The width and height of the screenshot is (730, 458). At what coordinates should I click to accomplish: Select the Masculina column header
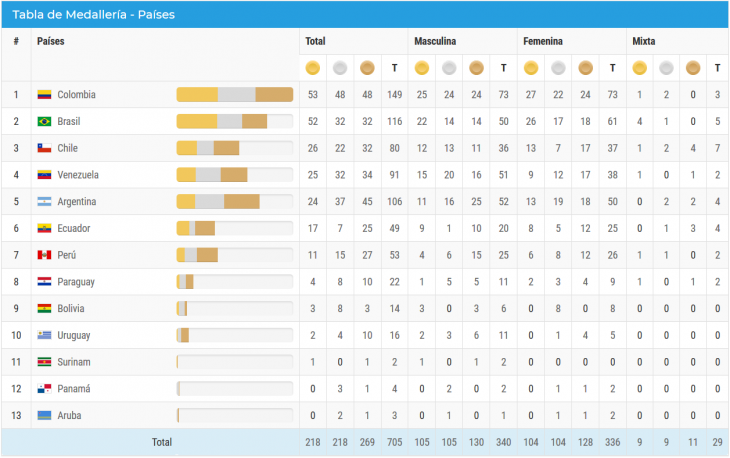coord(435,41)
